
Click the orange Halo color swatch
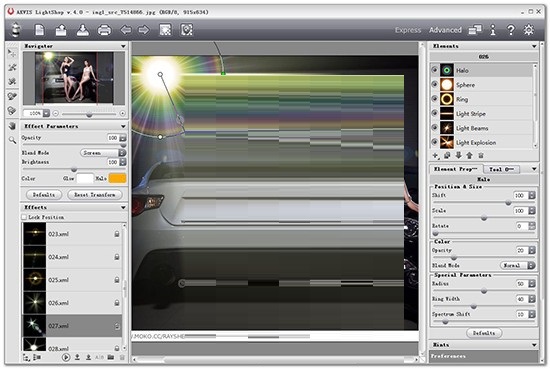click(x=117, y=179)
